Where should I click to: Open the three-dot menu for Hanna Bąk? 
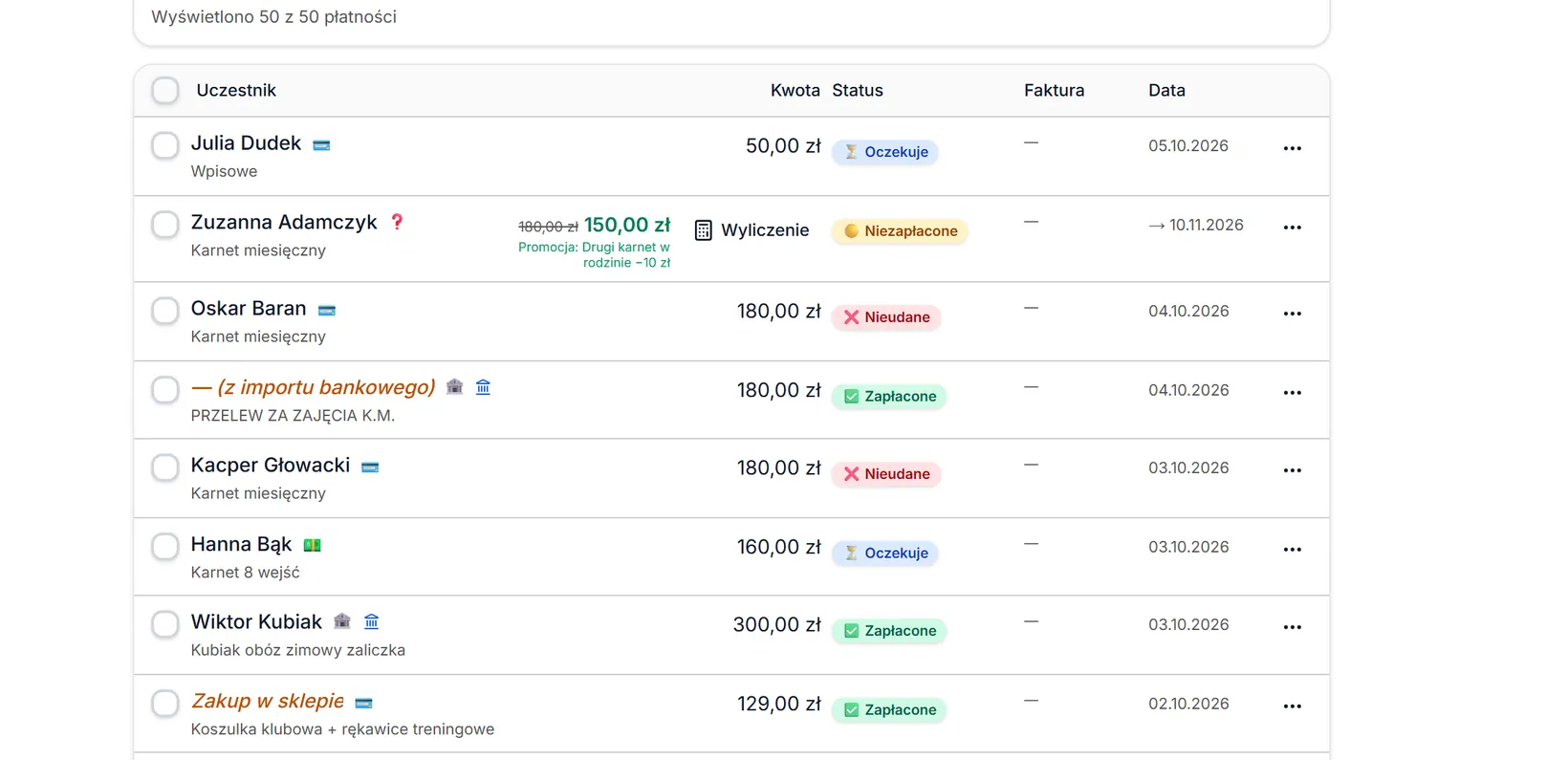[1293, 550]
